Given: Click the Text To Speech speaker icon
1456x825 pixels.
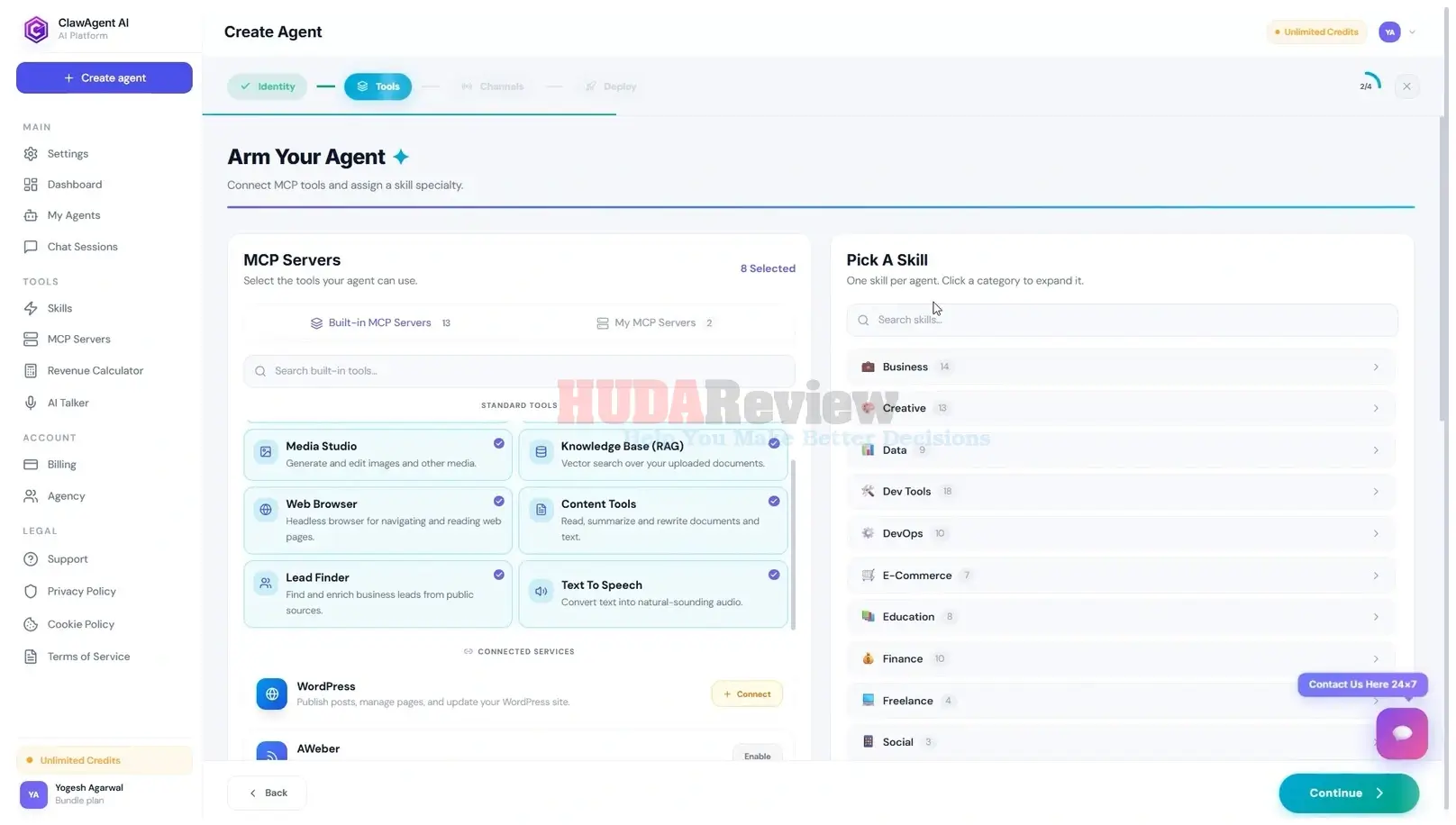Looking at the screenshot, I should 541,592.
